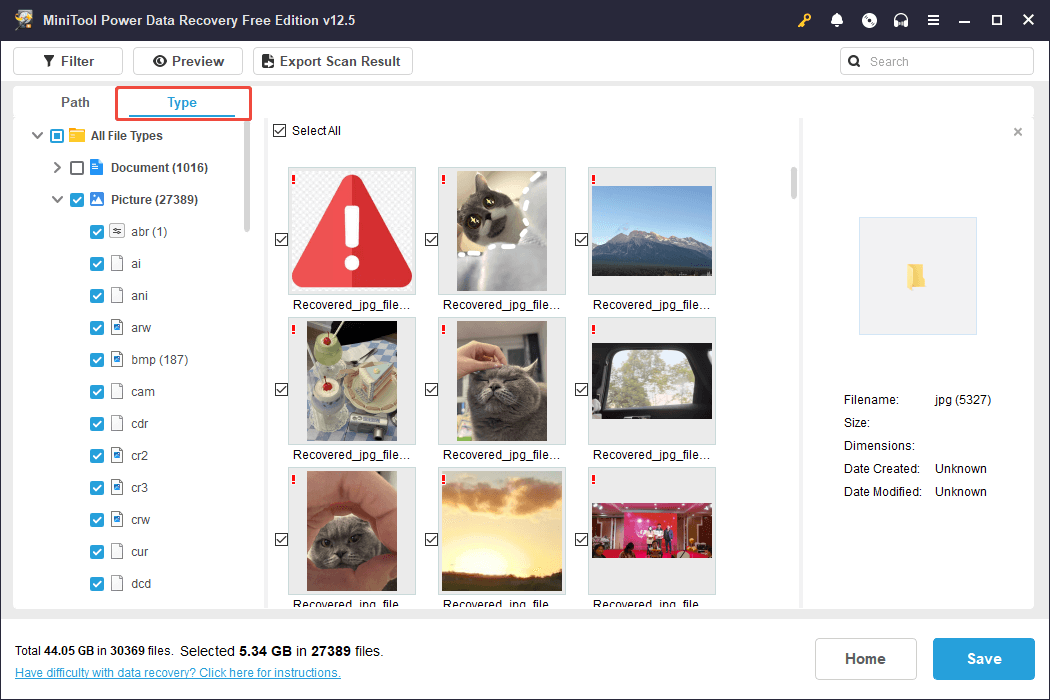Click the Document category file icon
This screenshot has height=700, width=1050.
coord(97,167)
